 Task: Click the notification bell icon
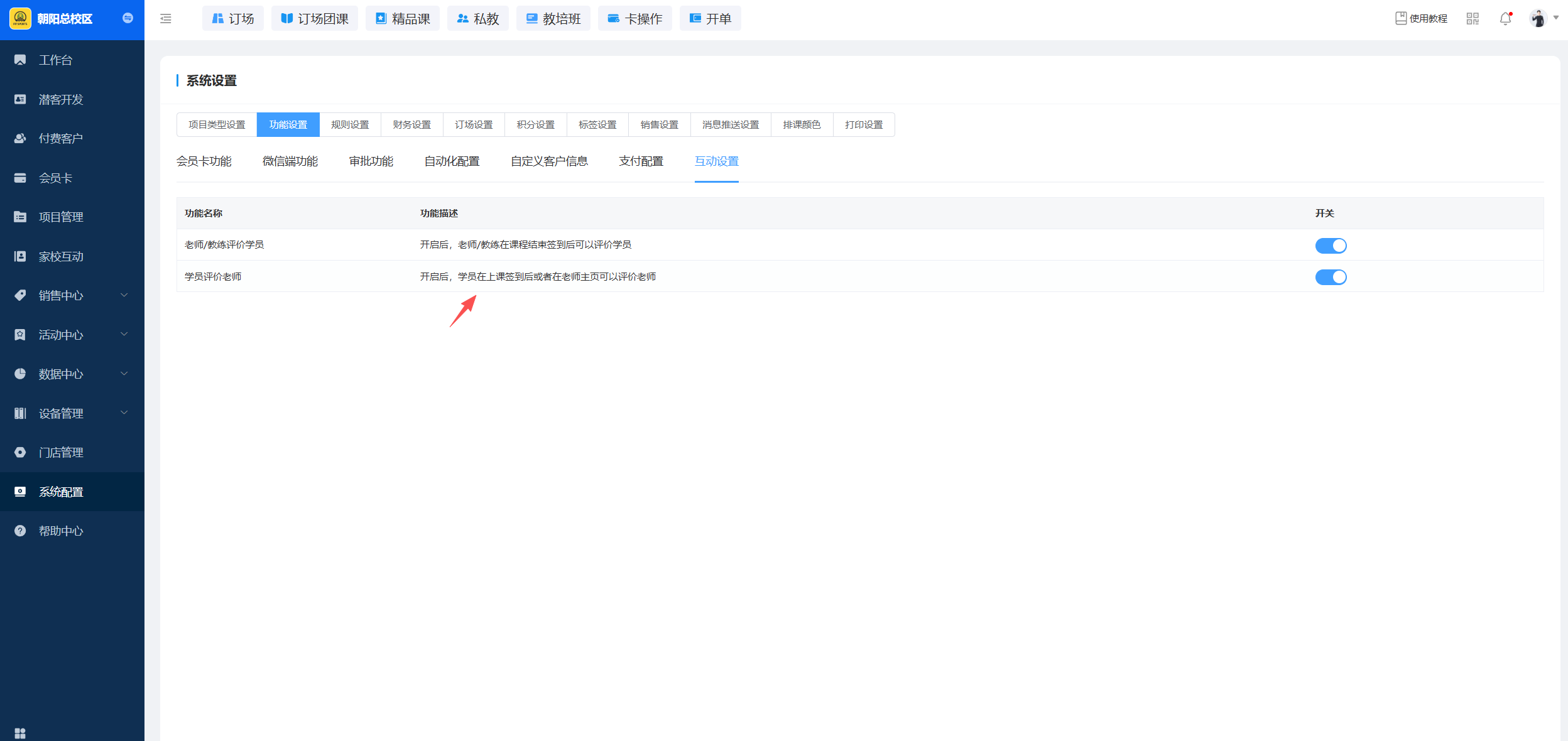(x=1505, y=19)
